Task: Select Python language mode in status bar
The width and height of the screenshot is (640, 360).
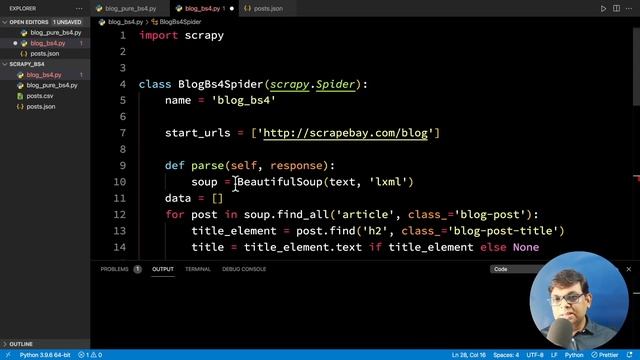Action: [x=573, y=355]
